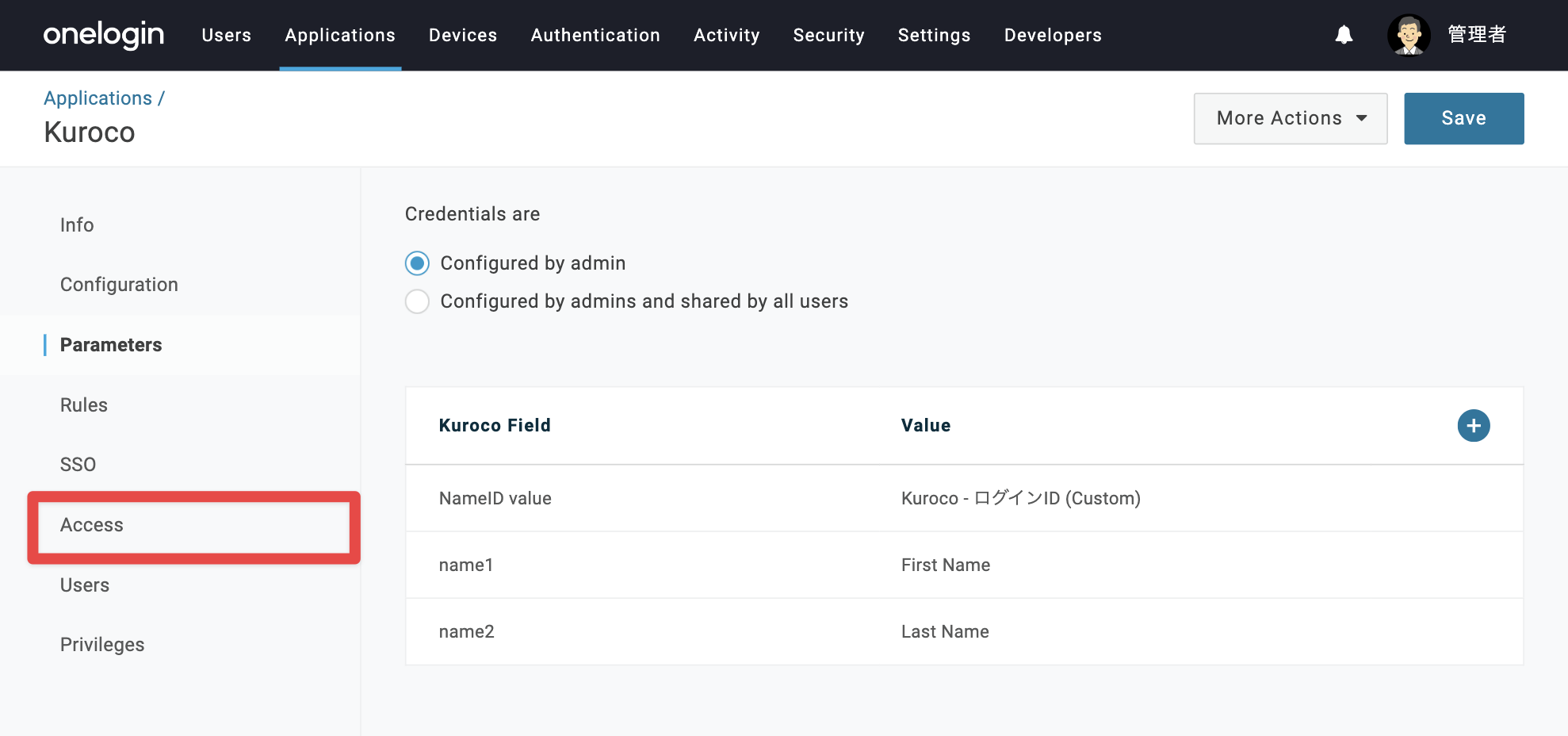Viewport: 1568px width, 736px height.
Task: Switch to the Info sidebar tab
Action: coord(77,225)
